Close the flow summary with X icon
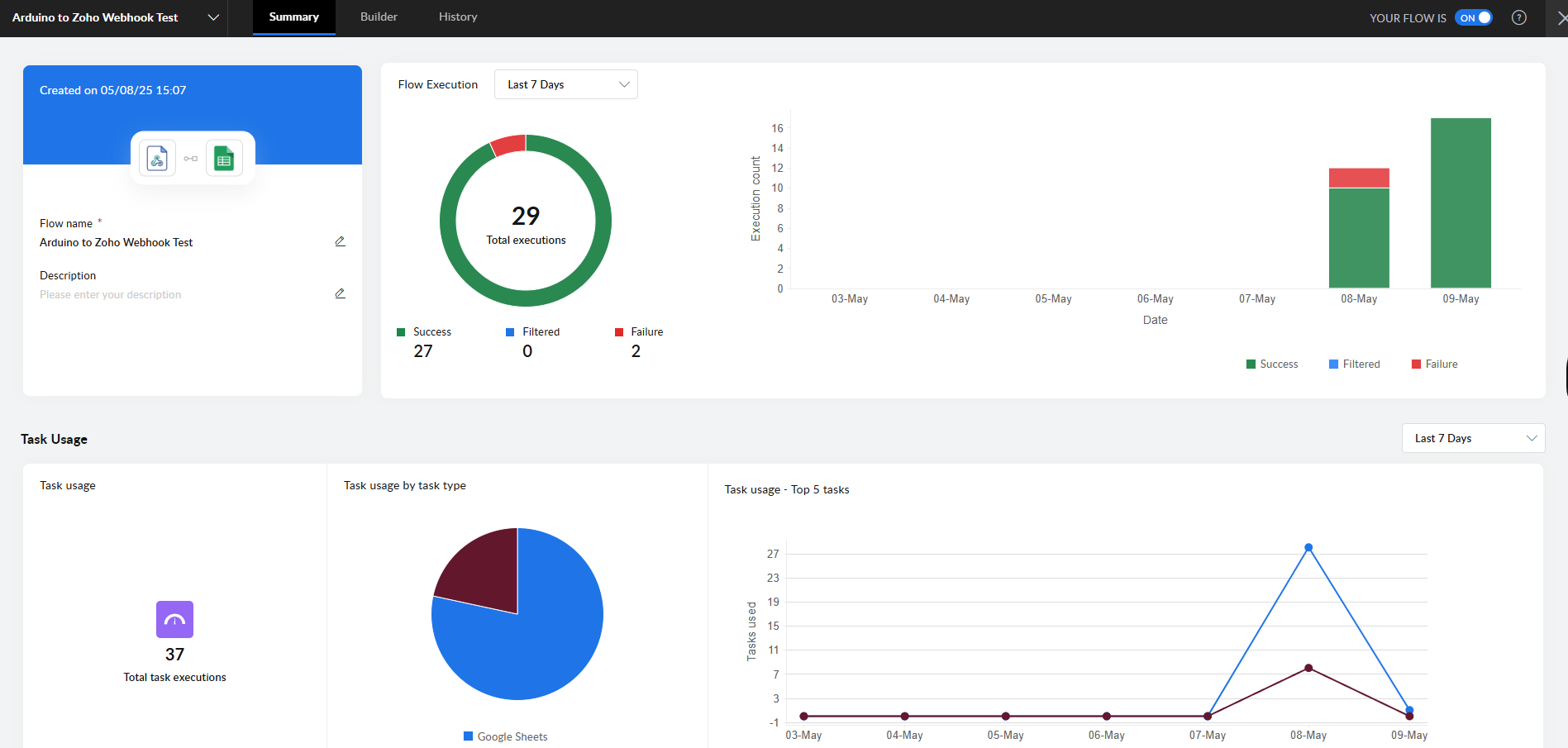This screenshot has width=1568, height=748. pyautogui.click(x=1561, y=17)
